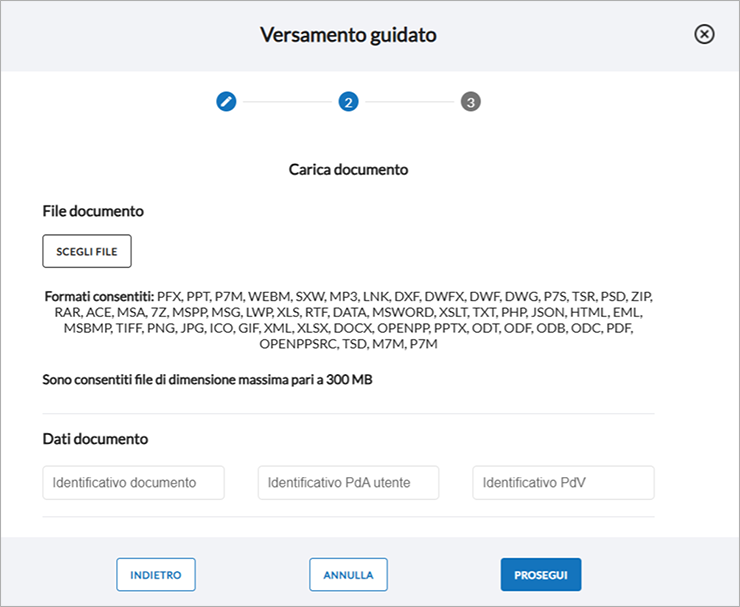This screenshot has height=607, width=740.
Task: Click the 300 MB maximum size notice
Action: pos(207,380)
